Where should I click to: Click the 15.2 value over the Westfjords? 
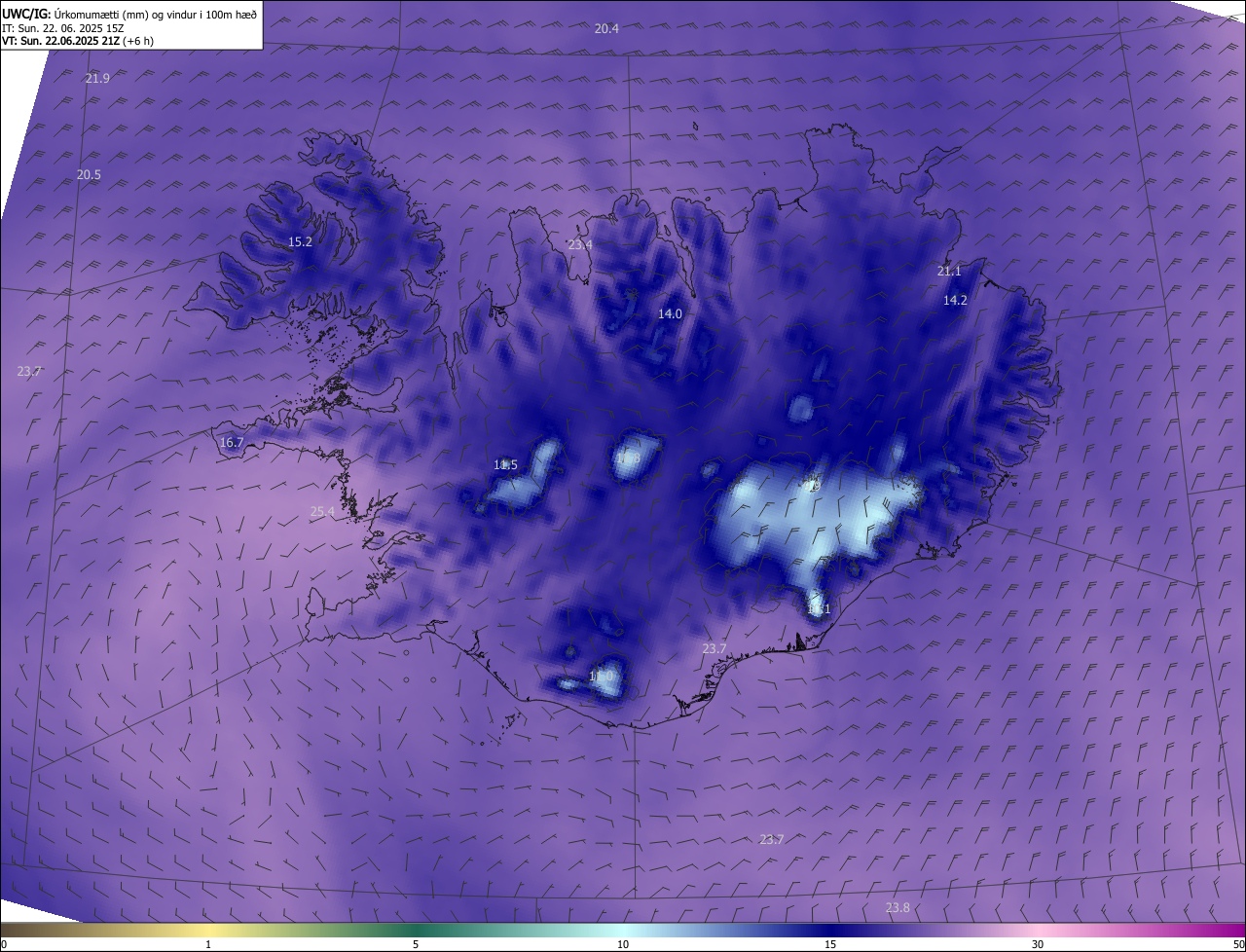300,241
